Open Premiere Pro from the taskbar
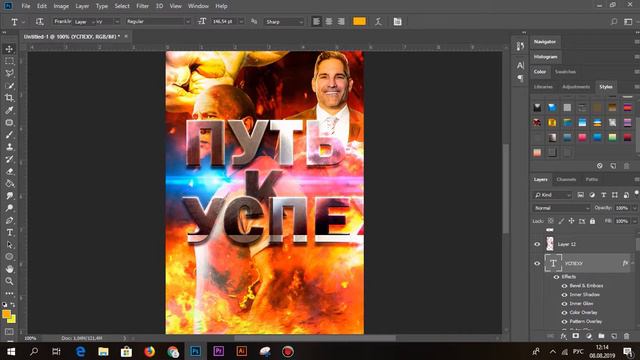This screenshot has width=640, height=360. click(x=218, y=351)
